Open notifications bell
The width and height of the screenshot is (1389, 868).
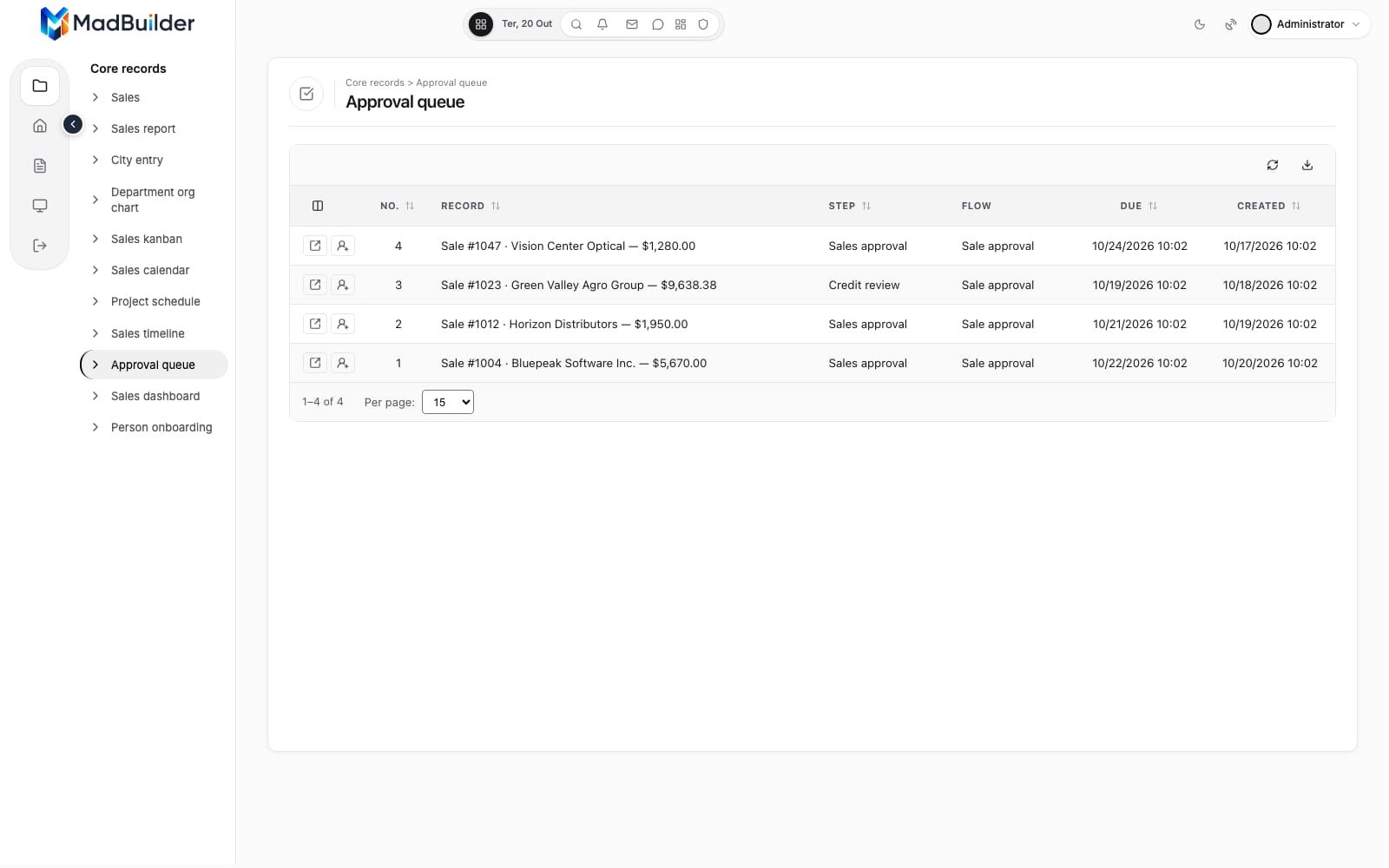pyautogui.click(x=602, y=24)
